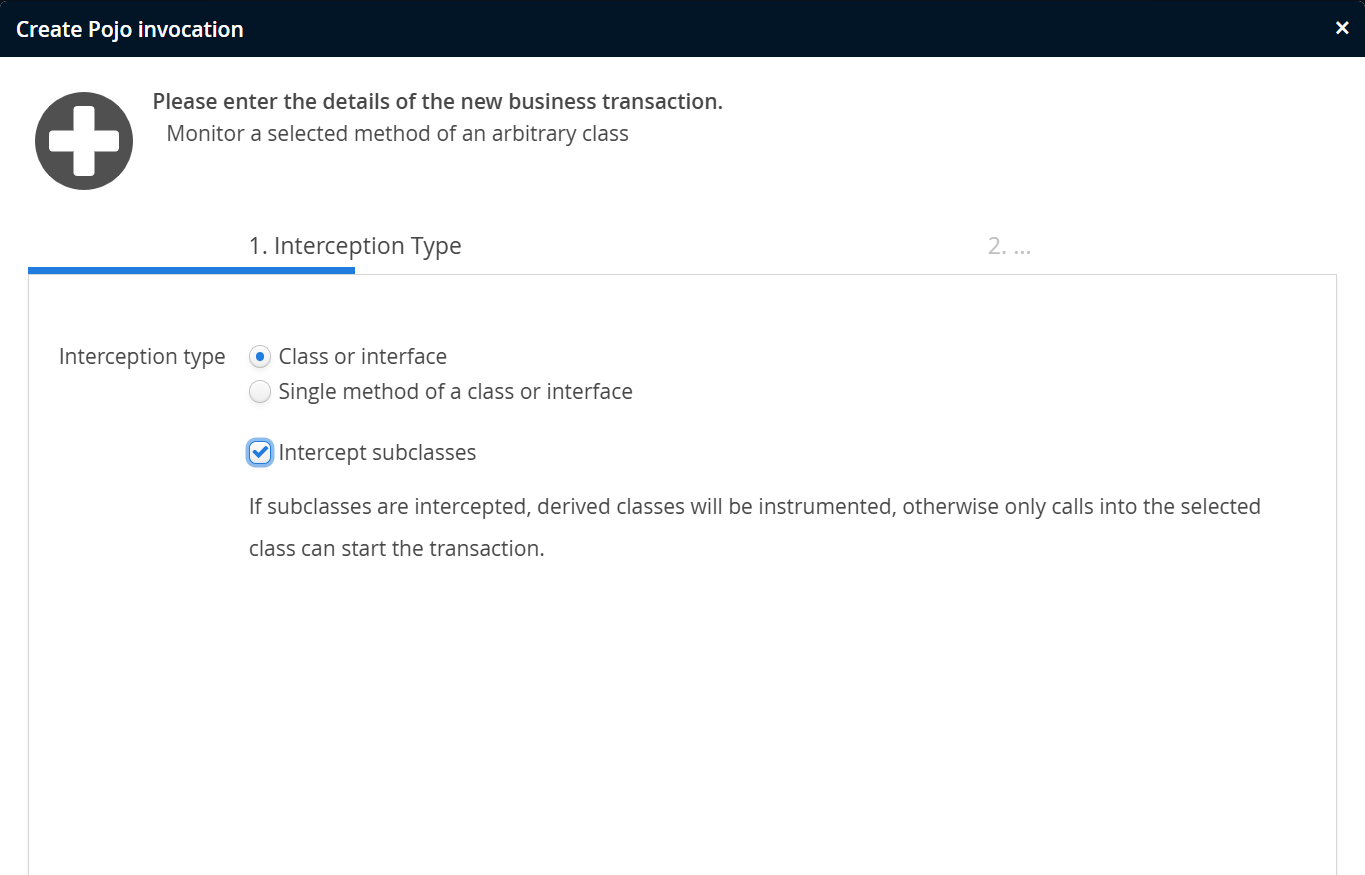Uncheck the Intercept subclasses checkbox
Screen dimensions: 1365x875
260,453
